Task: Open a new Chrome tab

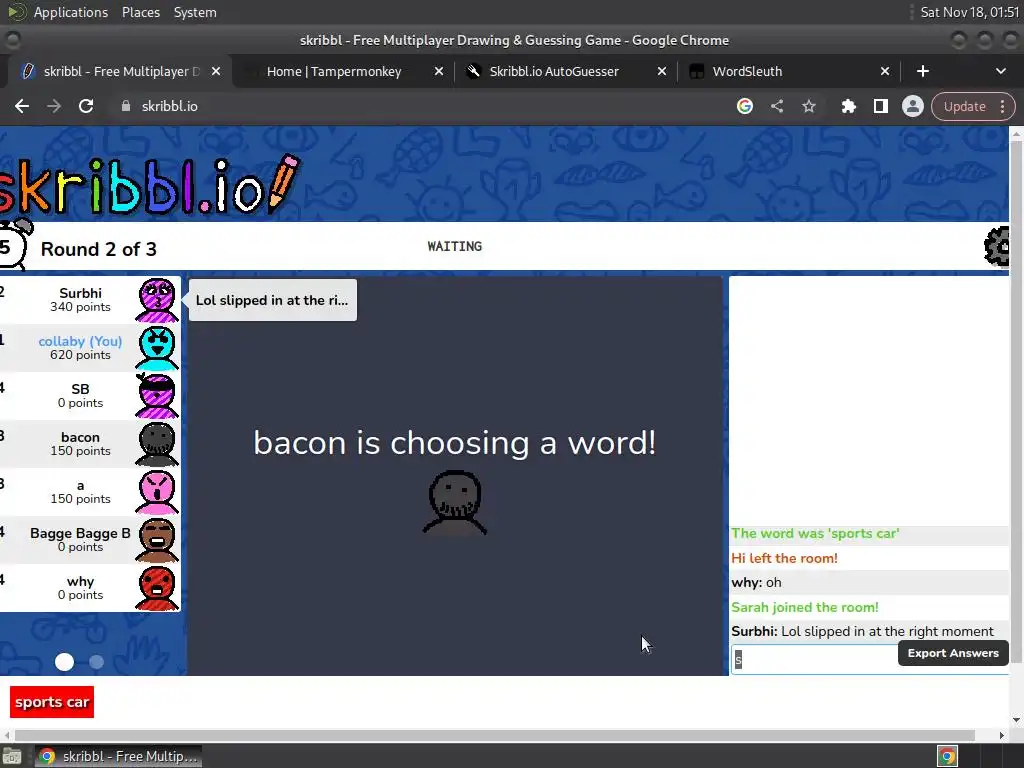Action: [923, 71]
